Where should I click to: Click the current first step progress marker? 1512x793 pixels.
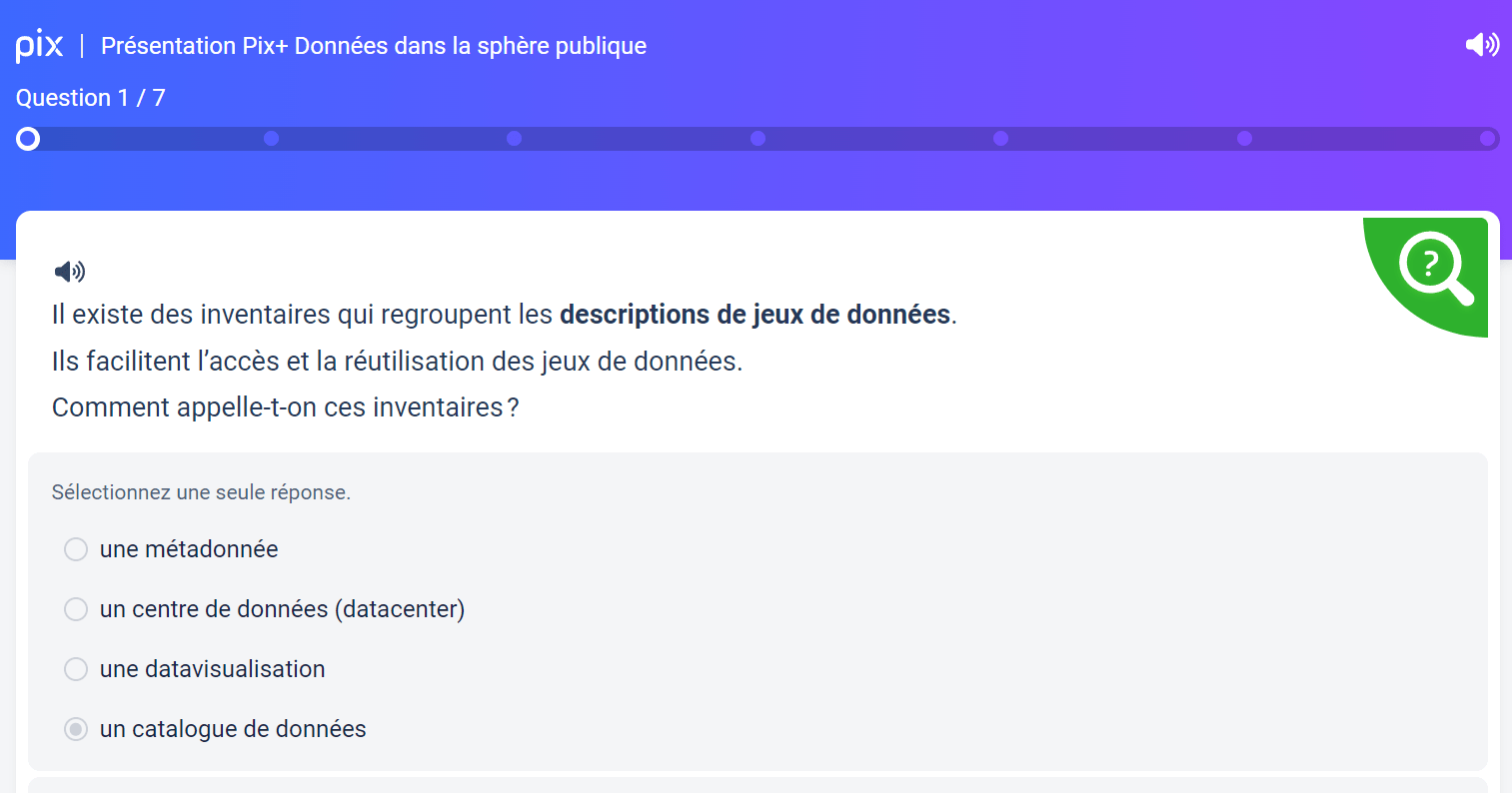point(28,139)
